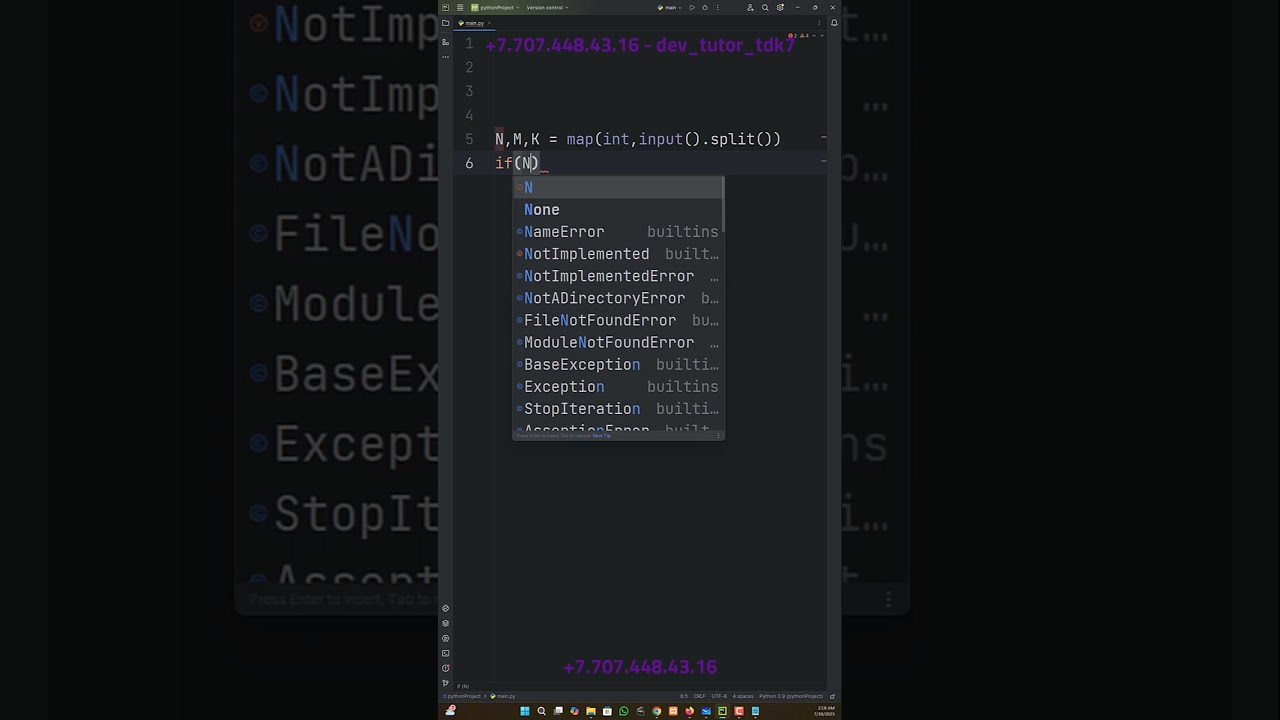Open the main run configuration dropdown
Viewport: 1280px width, 720px height.
[x=669, y=7]
